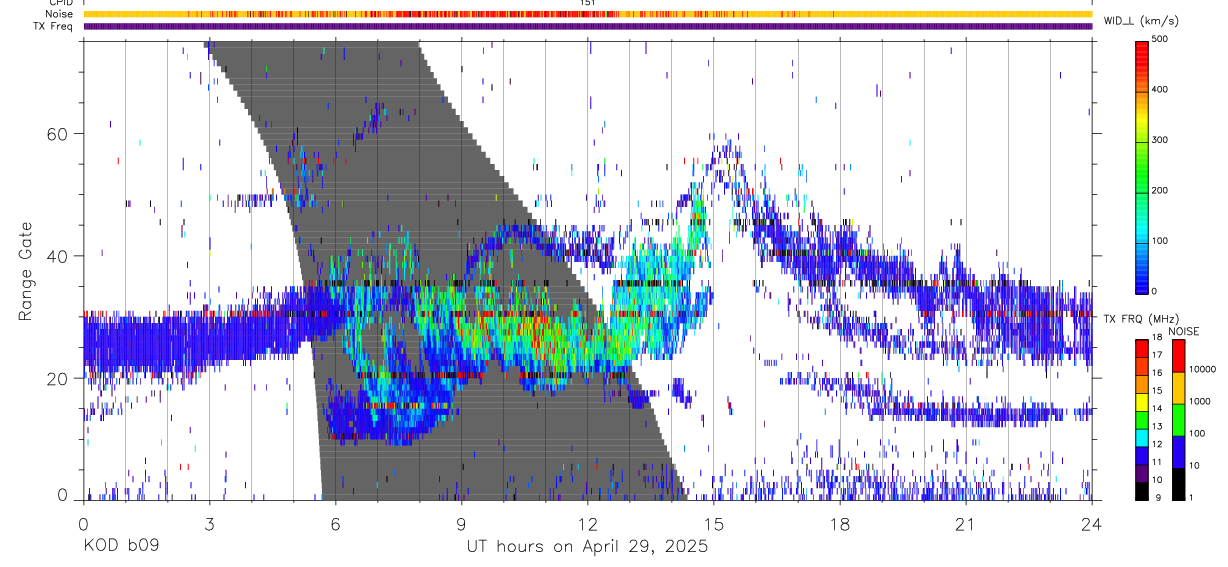The width and height of the screenshot is (1228, 567).
Task: Click the 12 tick on UT hours axis
Action: [x=588, y=523]
